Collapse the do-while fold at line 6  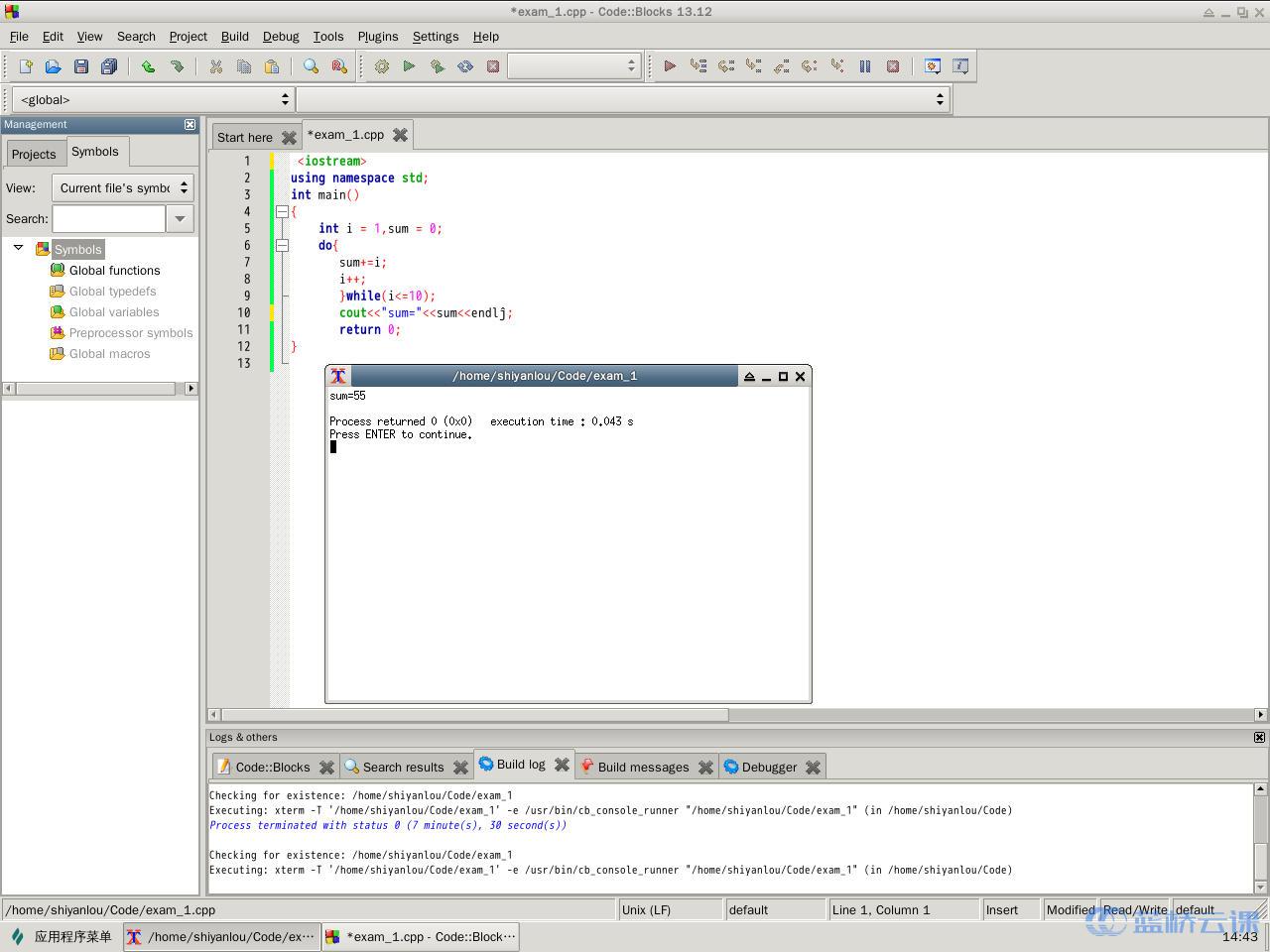click(282, 245)
